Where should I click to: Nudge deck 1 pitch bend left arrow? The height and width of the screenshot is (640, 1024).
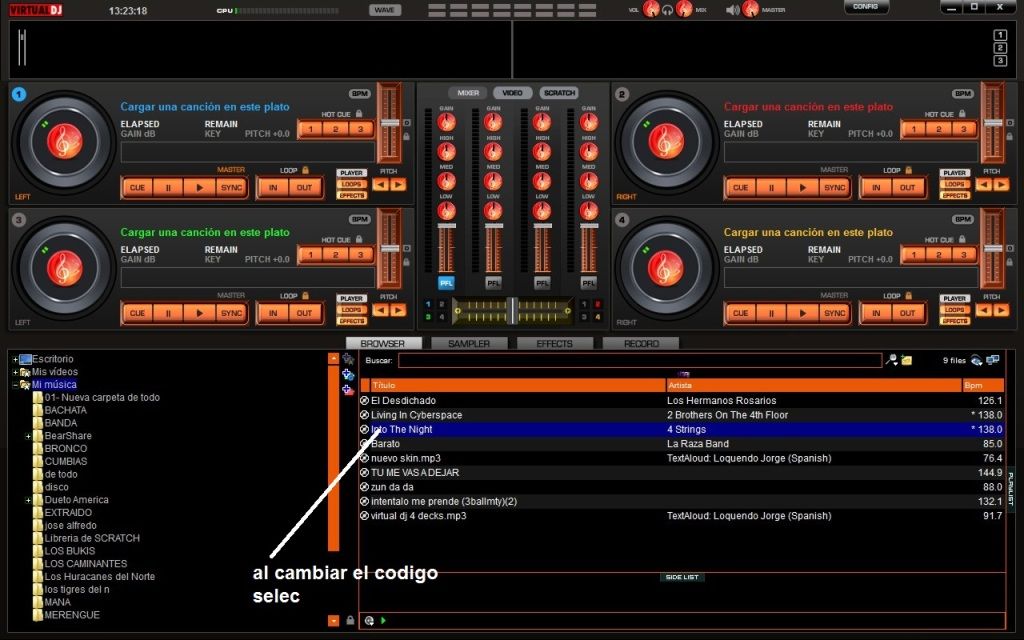click(380, 185)
